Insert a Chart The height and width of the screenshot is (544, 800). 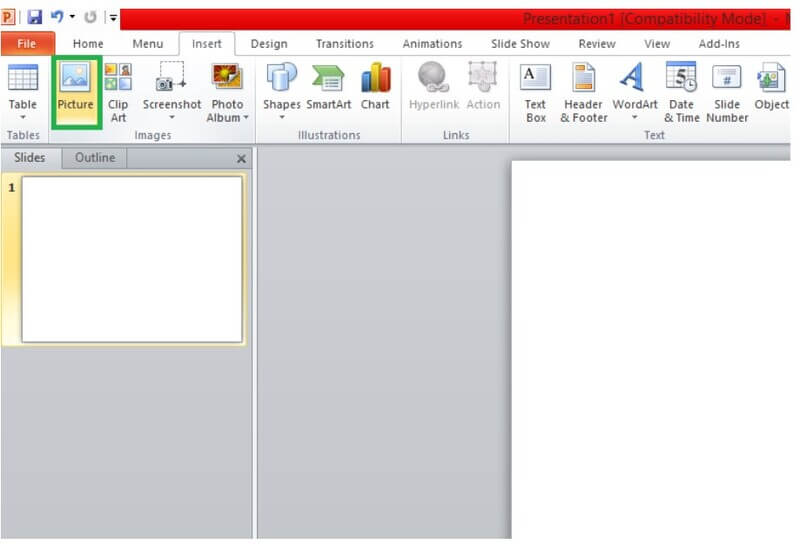(x=375, y=86)
